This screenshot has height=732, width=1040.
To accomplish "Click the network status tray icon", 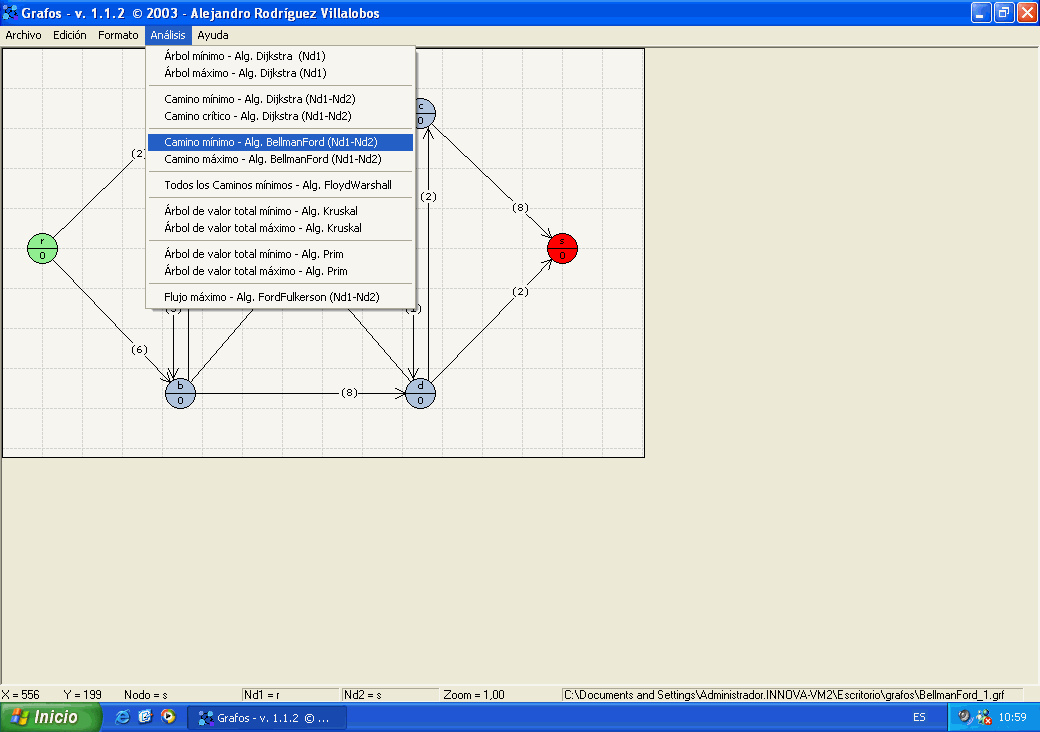I will 983,717.
